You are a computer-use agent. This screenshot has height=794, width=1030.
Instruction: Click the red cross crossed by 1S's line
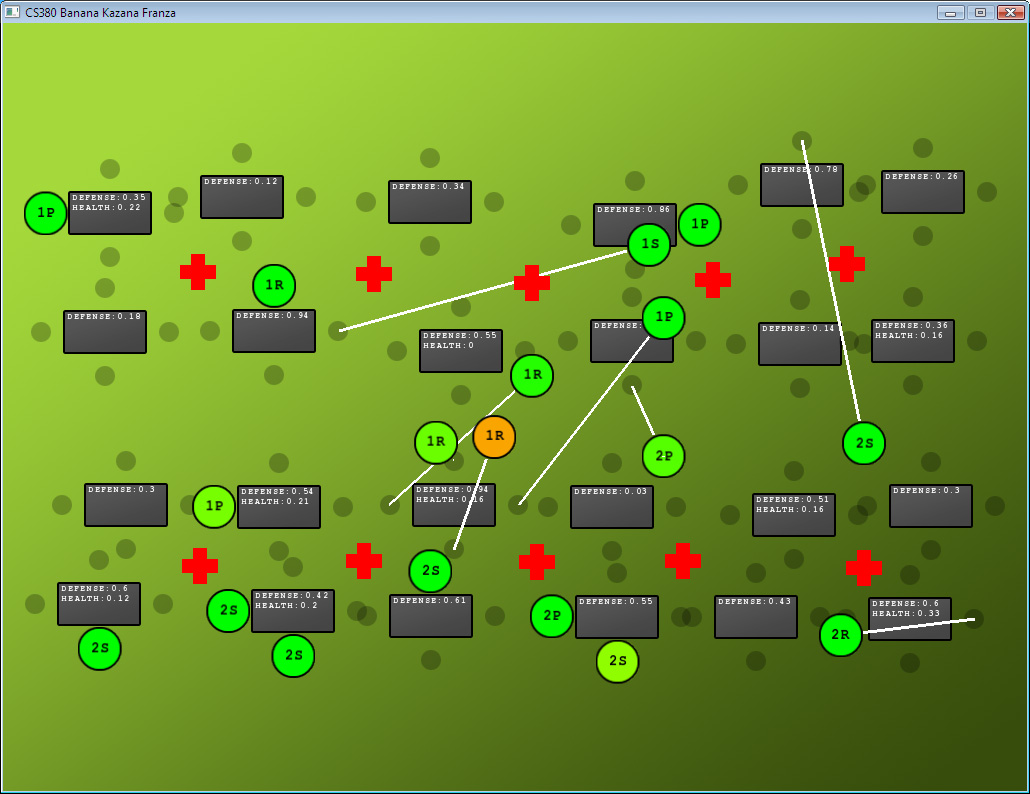pos(532,283)
